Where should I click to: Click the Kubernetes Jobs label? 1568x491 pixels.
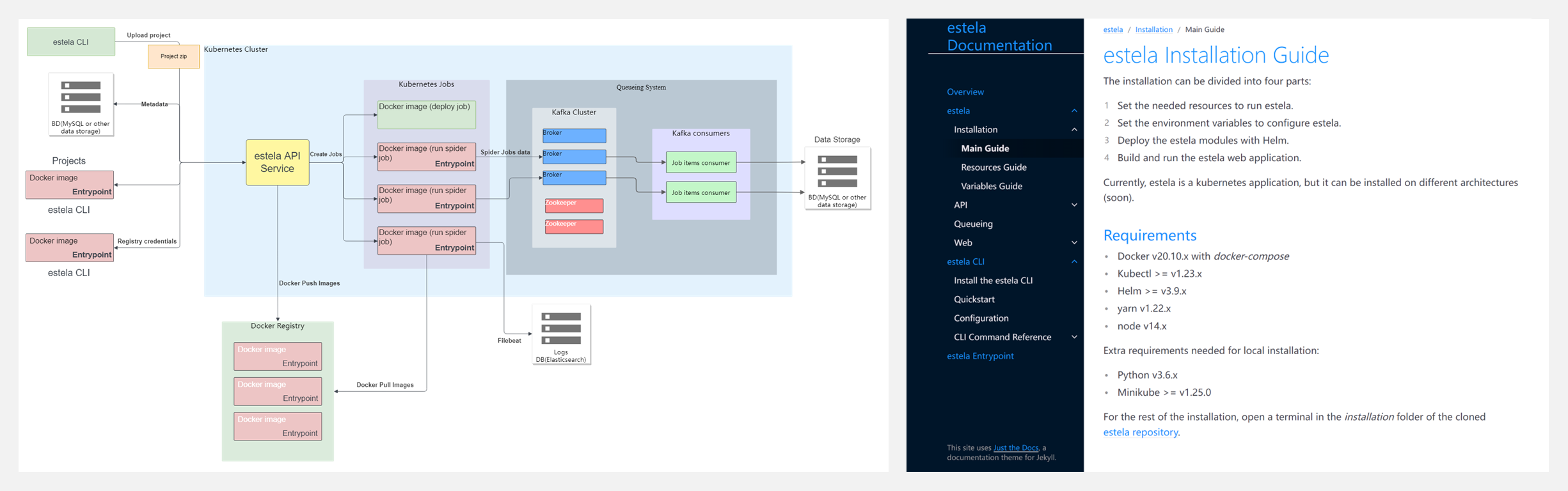point(426,84)
